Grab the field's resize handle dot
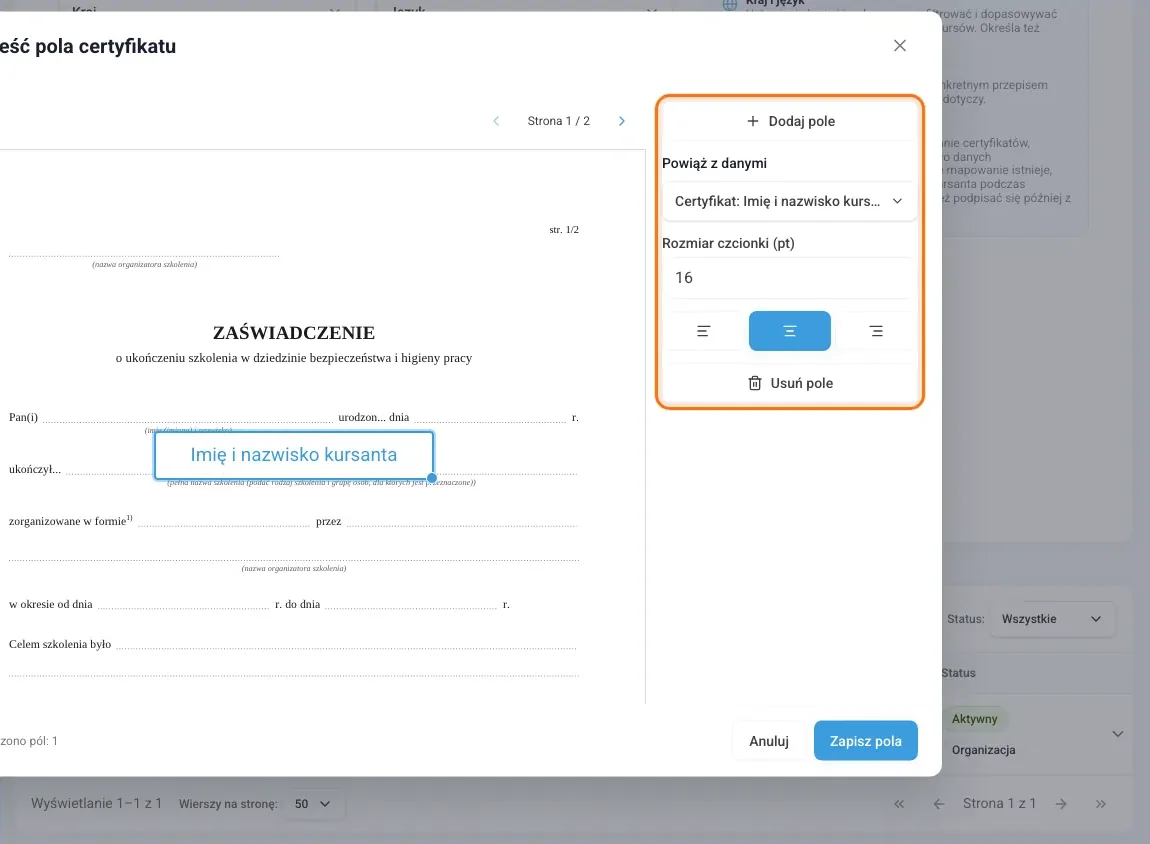Viewport: 1150px width, 844px height. [432, 478]
